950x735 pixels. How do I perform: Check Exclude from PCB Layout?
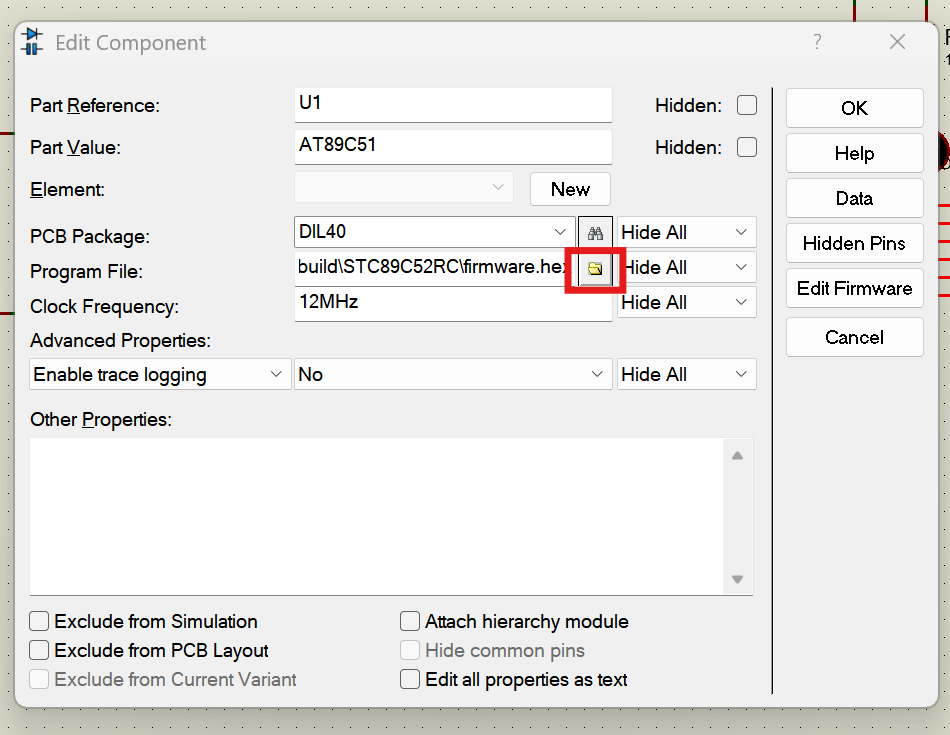40,650
